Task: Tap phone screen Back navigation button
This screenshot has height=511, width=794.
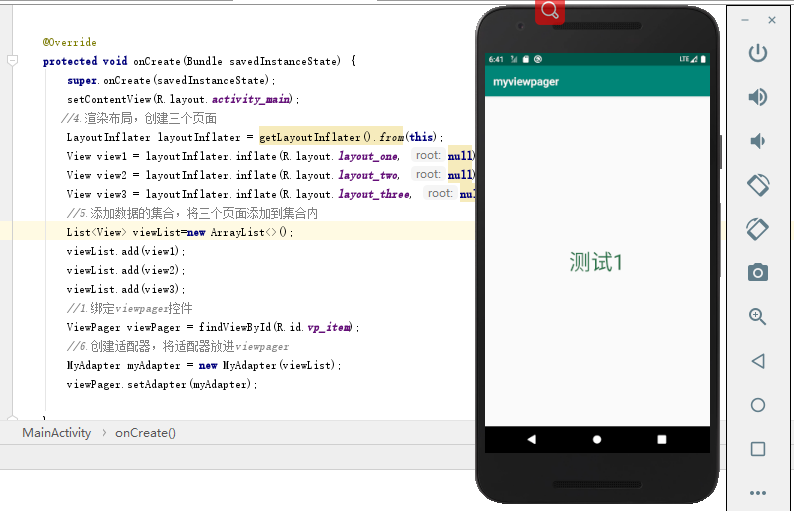Action: [531, 439]
